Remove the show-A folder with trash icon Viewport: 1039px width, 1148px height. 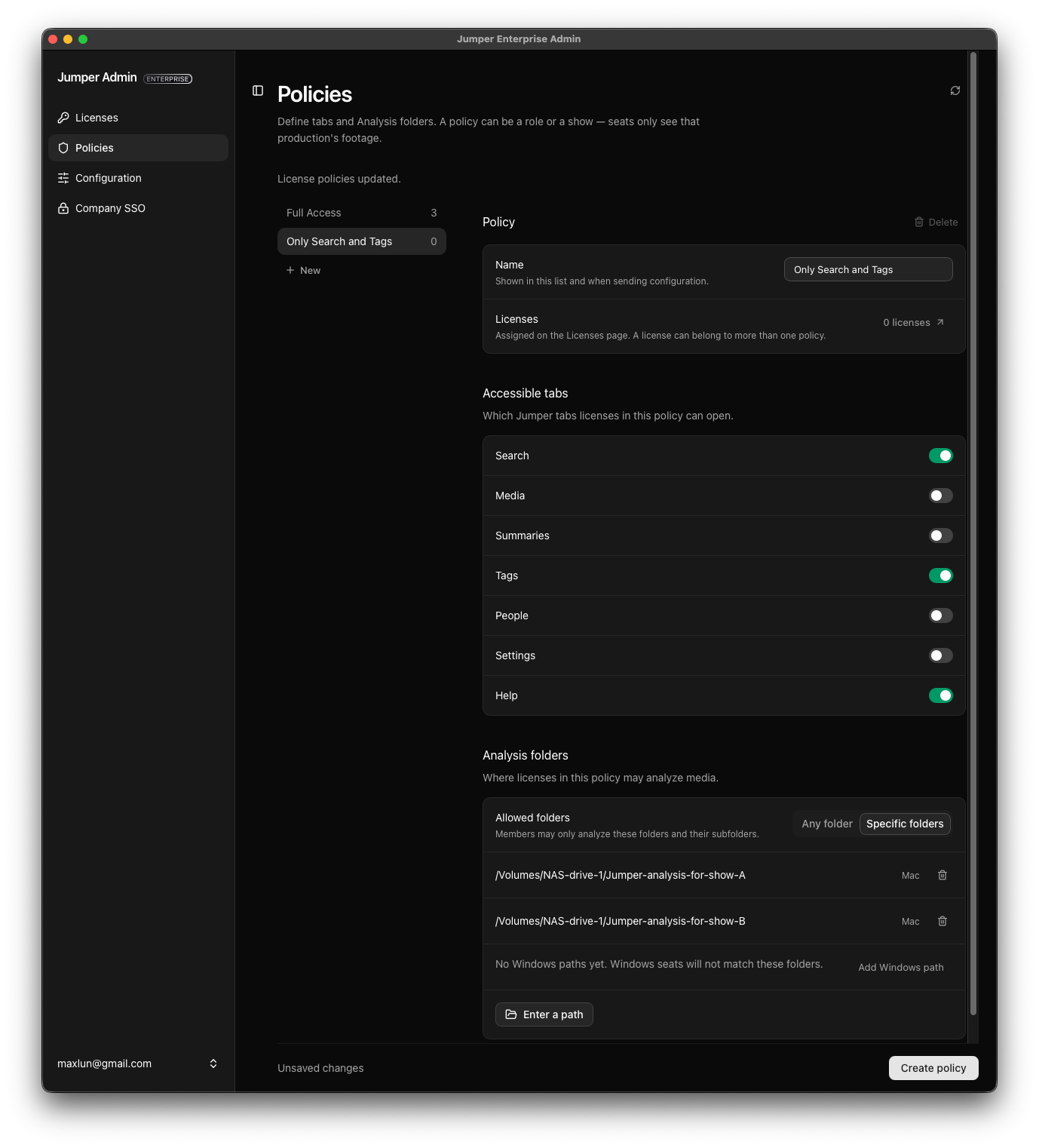942,875
